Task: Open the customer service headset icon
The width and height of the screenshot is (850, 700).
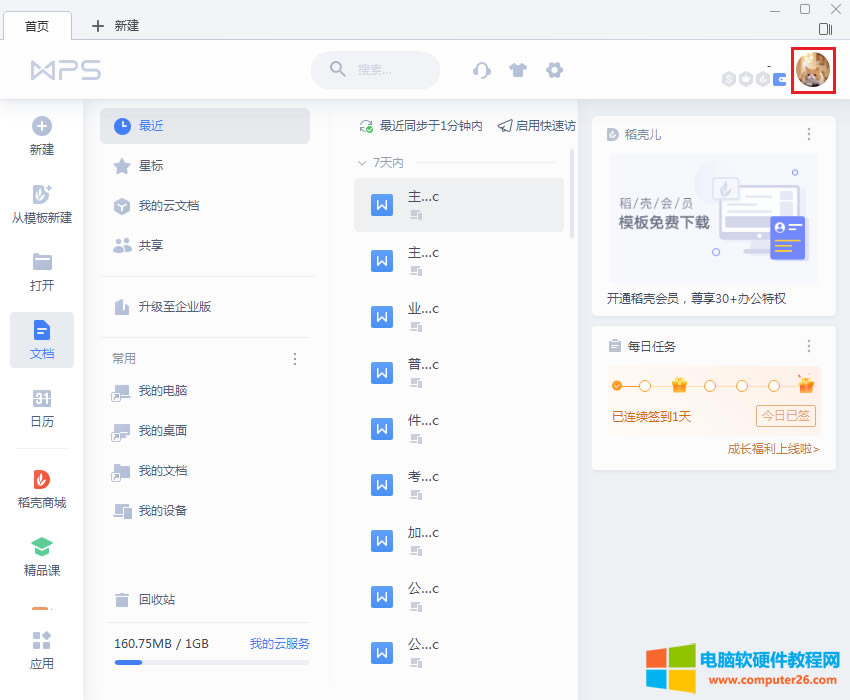Action: tap(482, 70)
